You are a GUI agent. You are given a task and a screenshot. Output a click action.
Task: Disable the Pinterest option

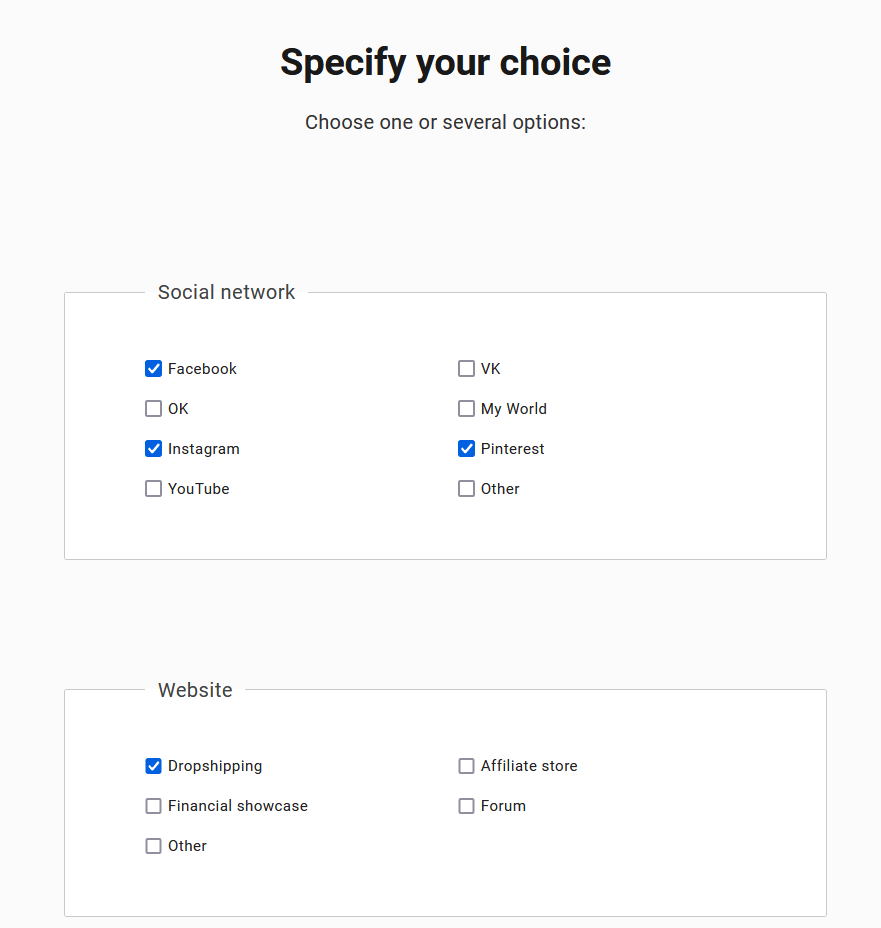click(466, 448)
